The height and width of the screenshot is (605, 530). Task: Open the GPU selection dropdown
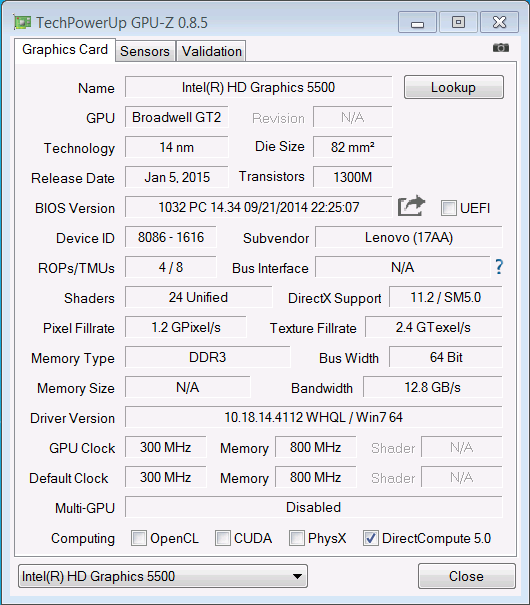click(x=163, y=576)
